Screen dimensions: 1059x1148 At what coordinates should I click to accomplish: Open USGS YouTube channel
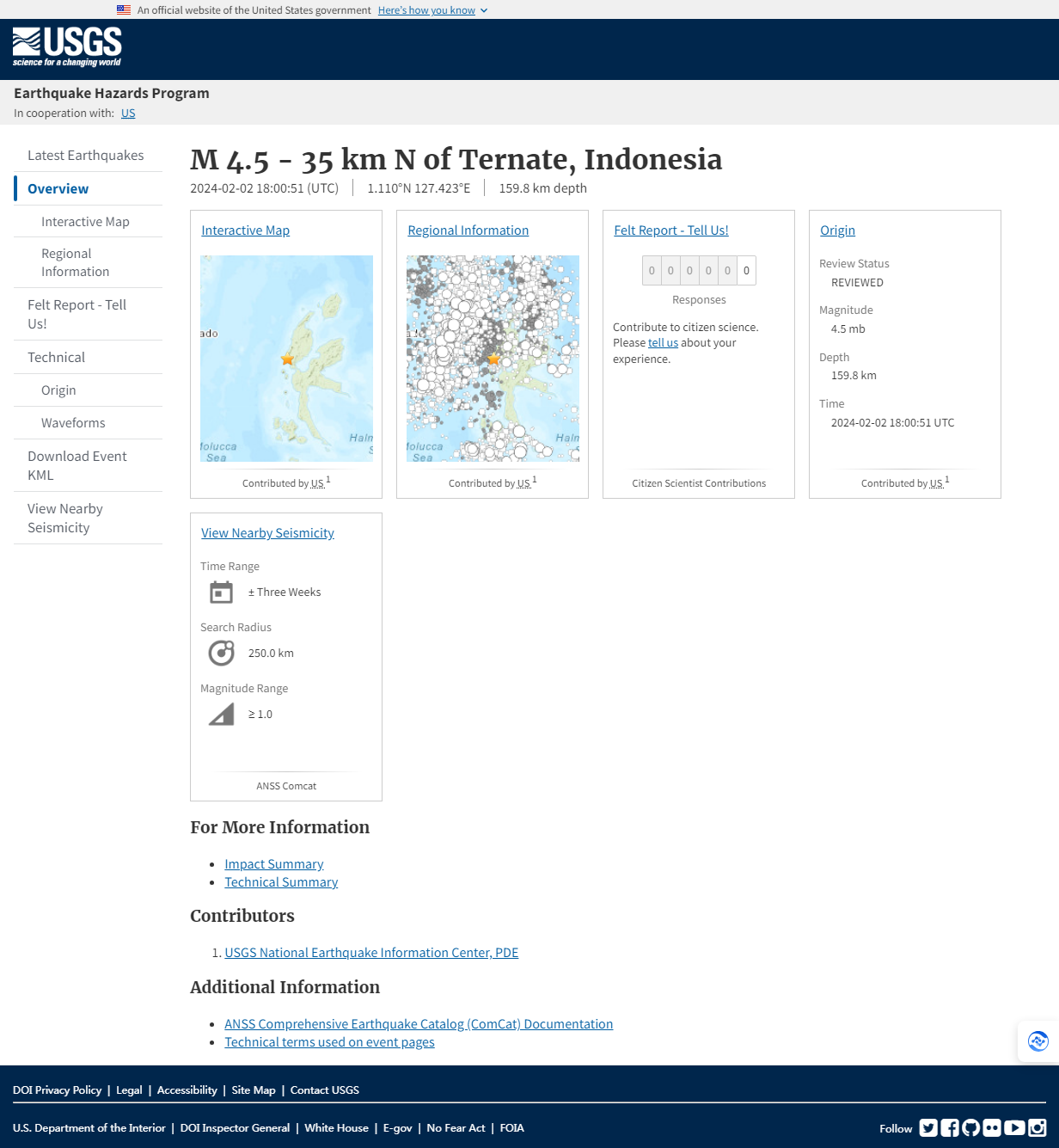click(x=1014, y=1127)
